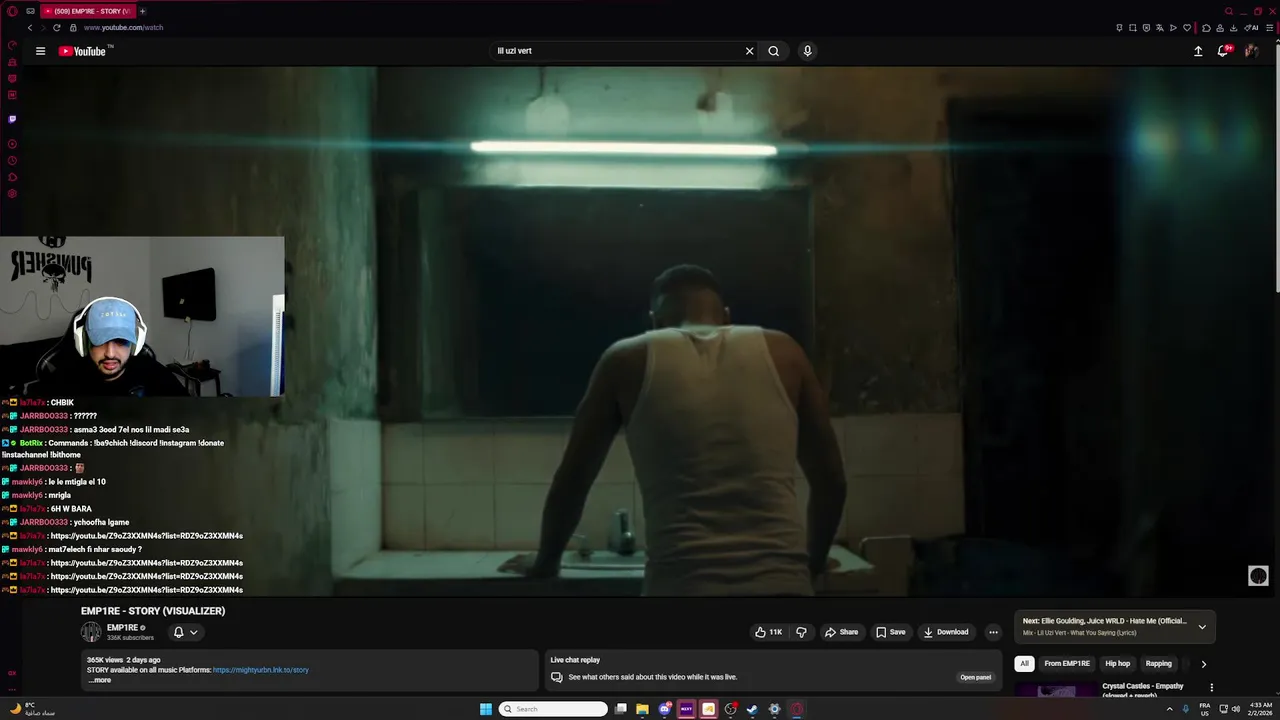Open the sidebar settings gear
Image resolution: width=1280 pixels, height=720 pixels.
(x=12, y=193)
